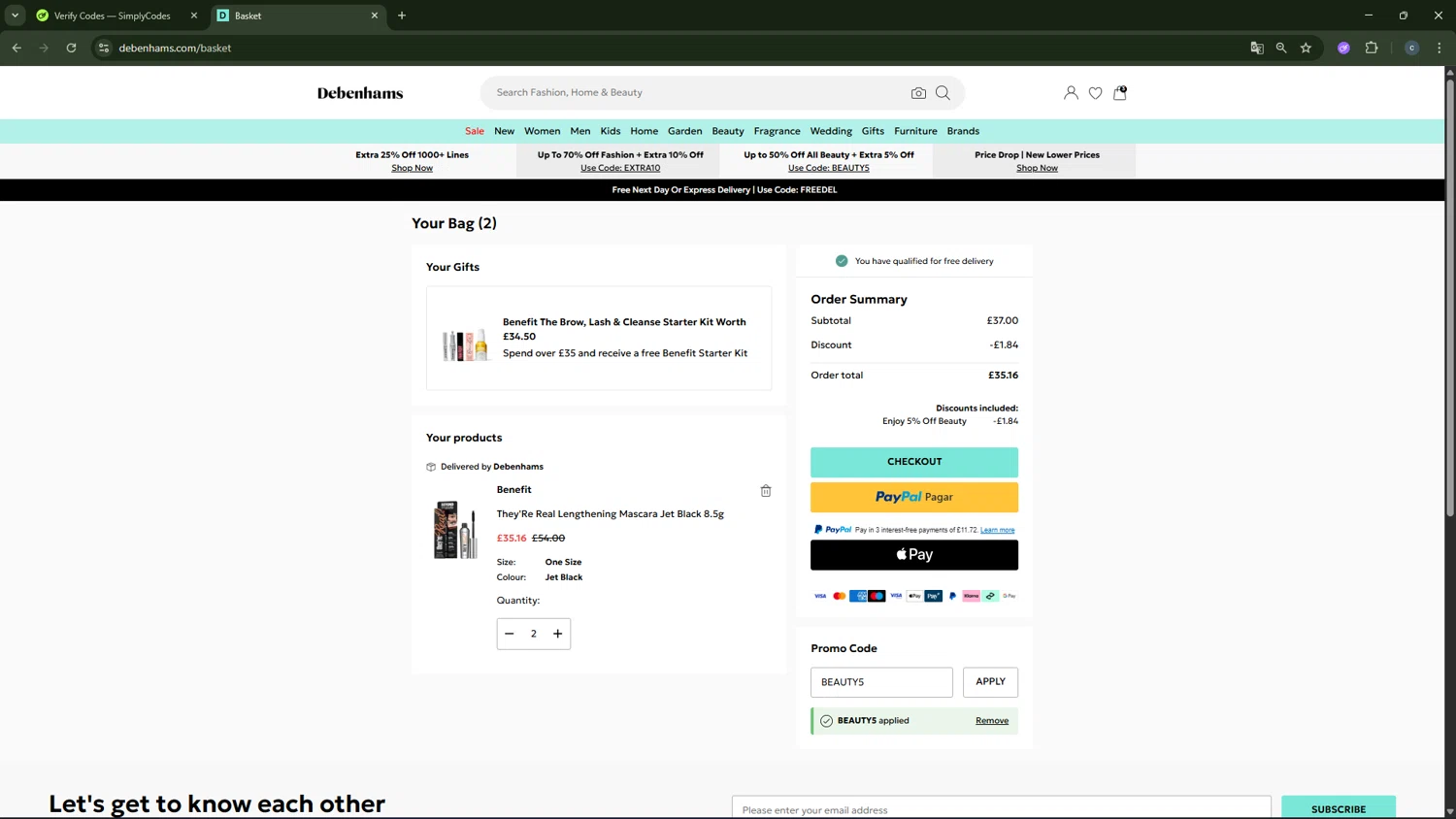Click Shop Now under Price Drop

pyautogui.click(x=1038, y=168)
